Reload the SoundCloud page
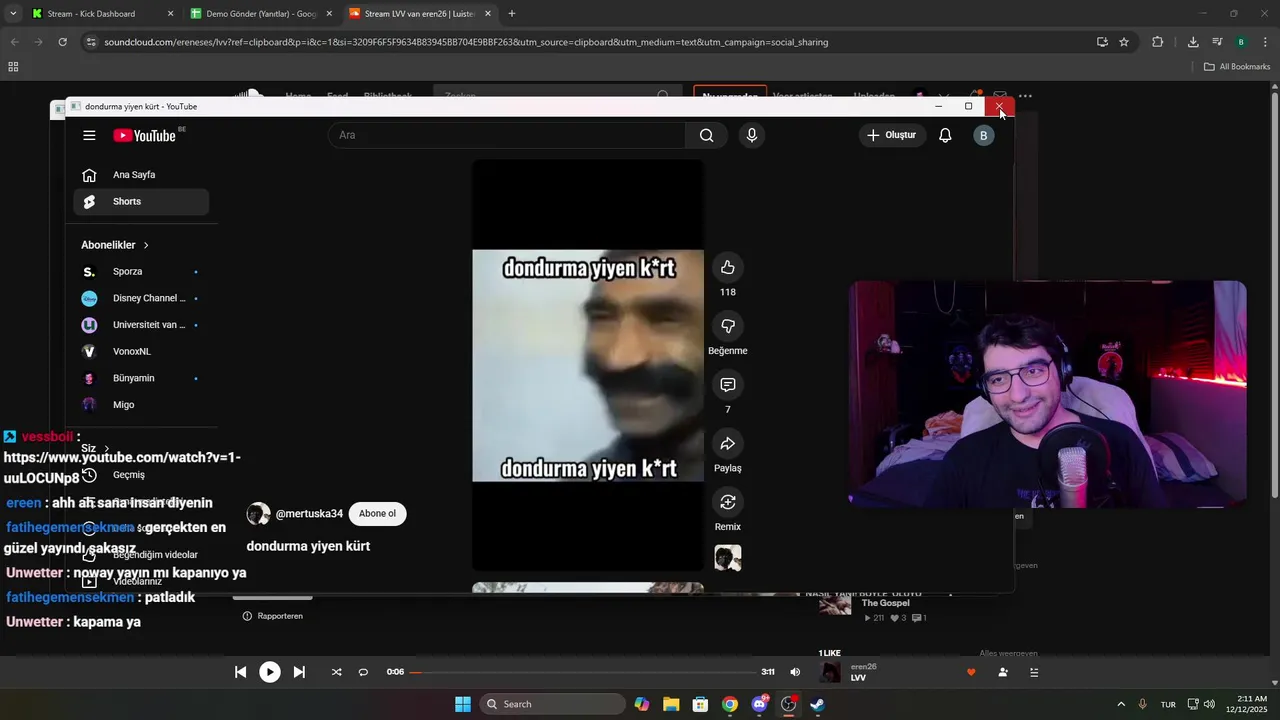Image resolution: width=1280 pixels, height=720 pixels. (x=62, y=42)
